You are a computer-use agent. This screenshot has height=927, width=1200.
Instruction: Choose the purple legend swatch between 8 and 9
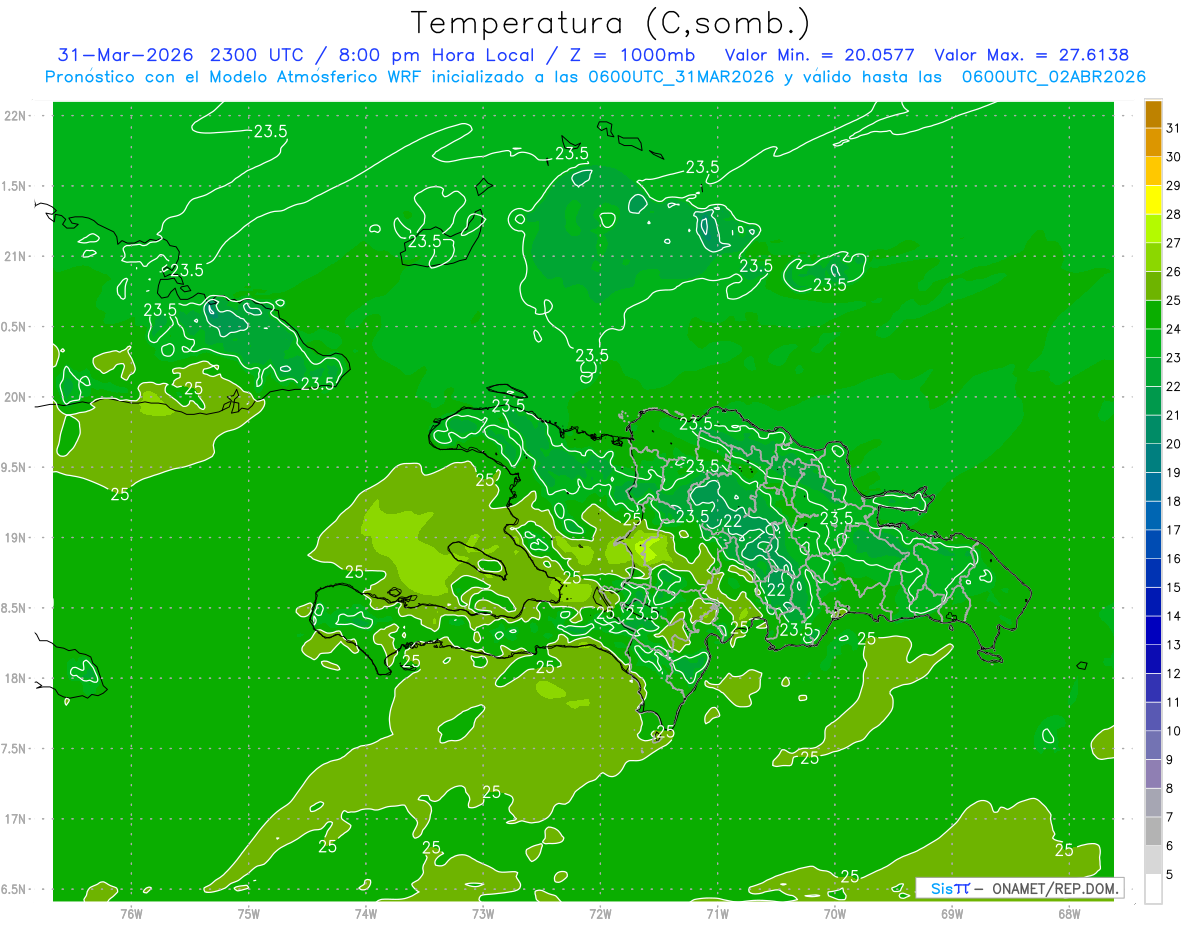coord(1153,773)
